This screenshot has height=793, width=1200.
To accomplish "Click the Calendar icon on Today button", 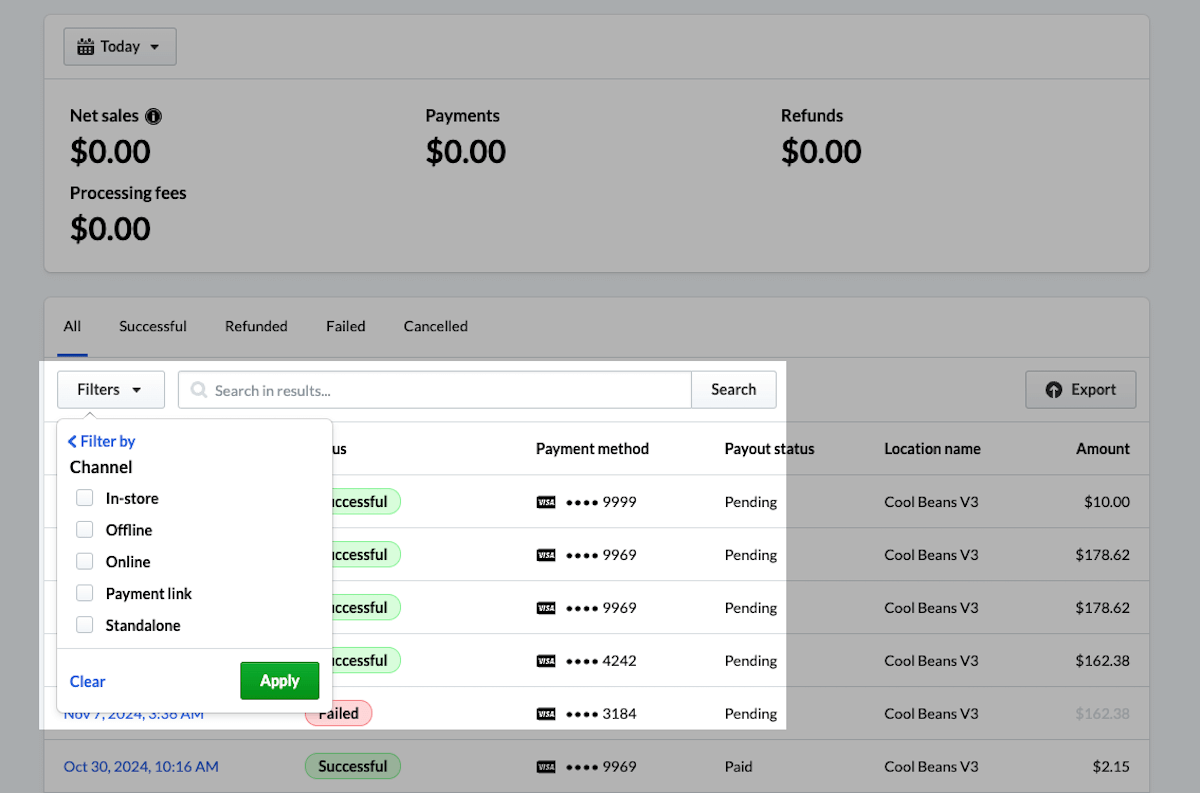I will pyautogui.click(x=86, y=47).
